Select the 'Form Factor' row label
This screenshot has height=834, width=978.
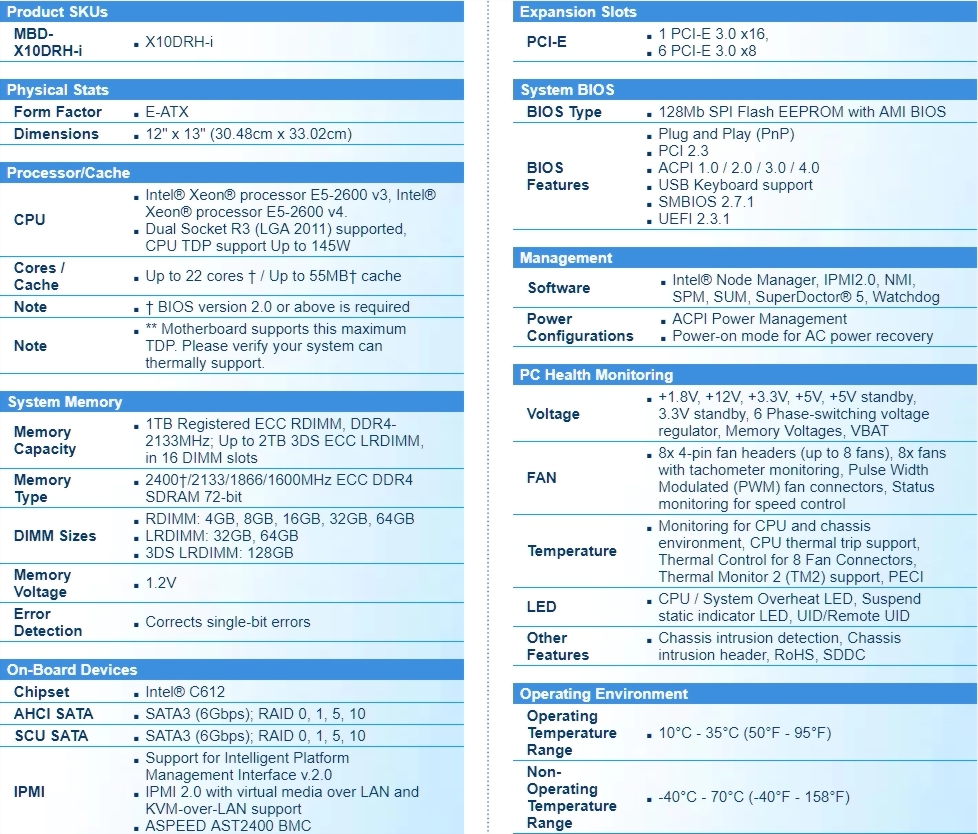pos(57,112)
